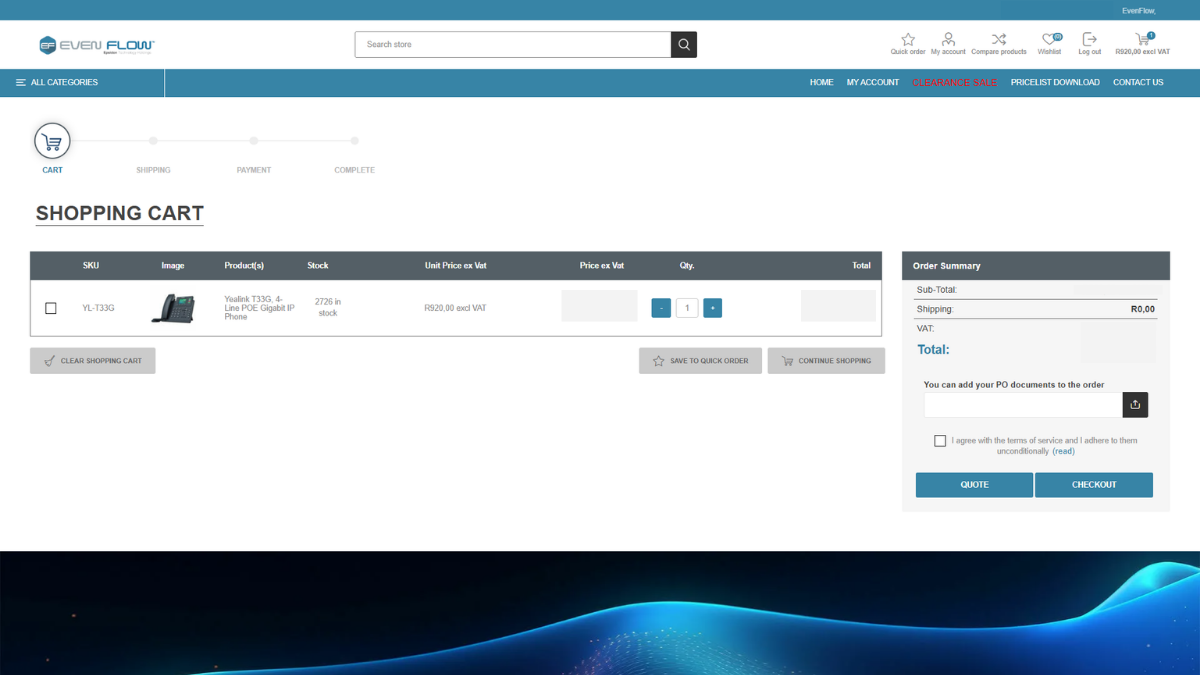
Task: Click the PO document upload icon
Action: tap(1135, 405)
